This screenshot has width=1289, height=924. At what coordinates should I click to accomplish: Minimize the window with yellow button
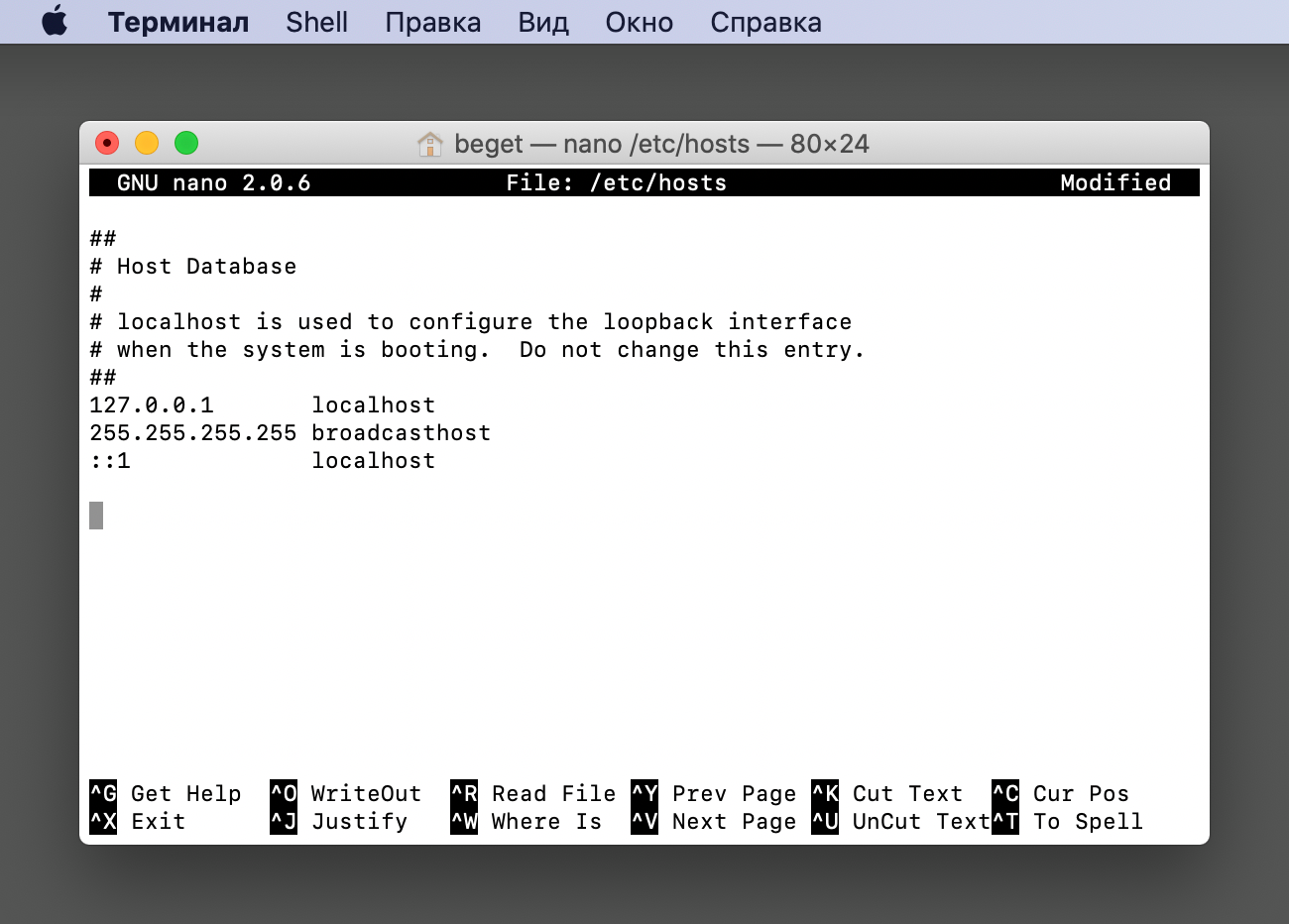pos(147,143)
